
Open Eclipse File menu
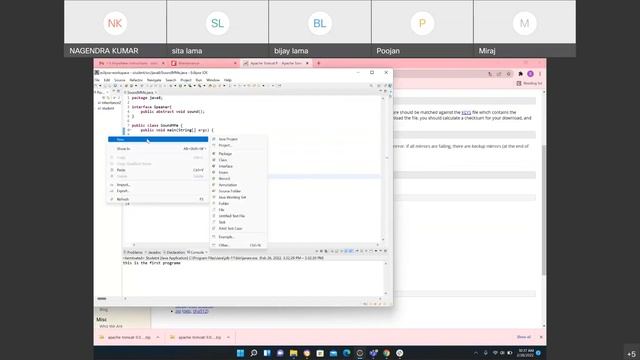(98, 80)
